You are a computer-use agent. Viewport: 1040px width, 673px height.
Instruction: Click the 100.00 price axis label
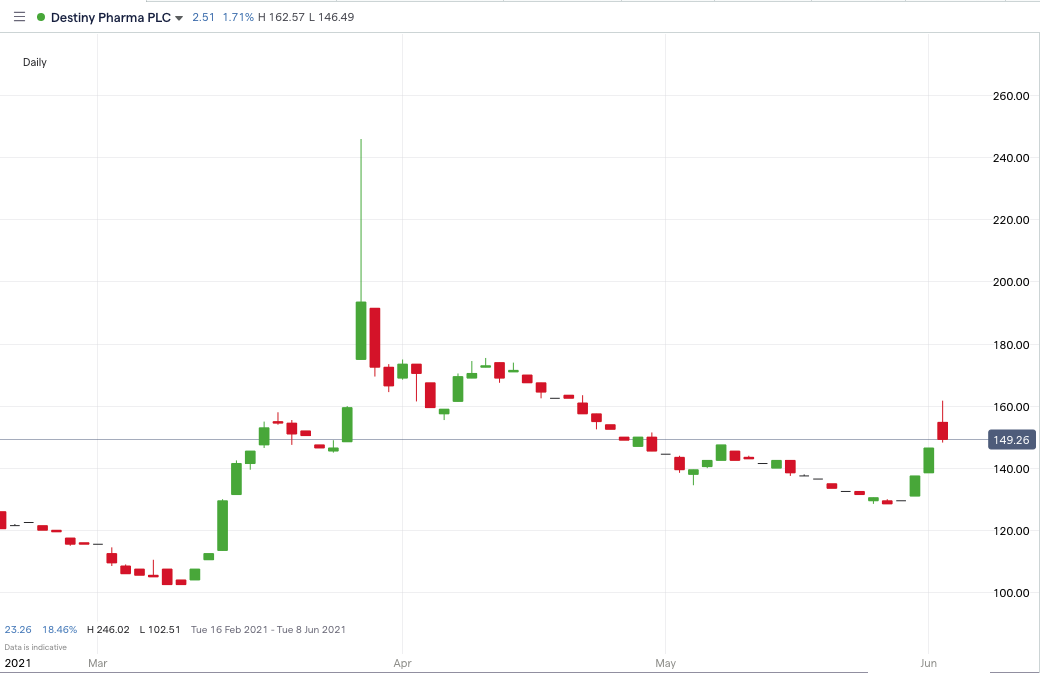1011,593
